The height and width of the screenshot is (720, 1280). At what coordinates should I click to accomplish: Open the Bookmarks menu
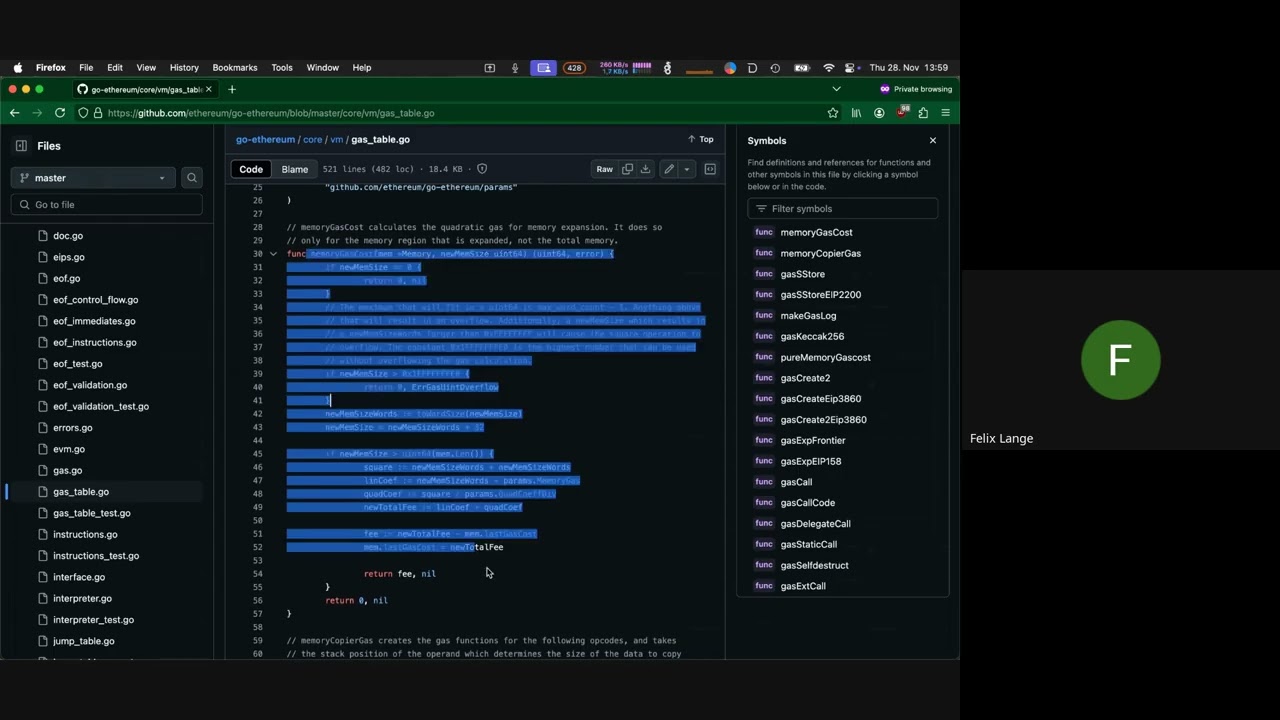pyautogui.click(x=235, y=68)
